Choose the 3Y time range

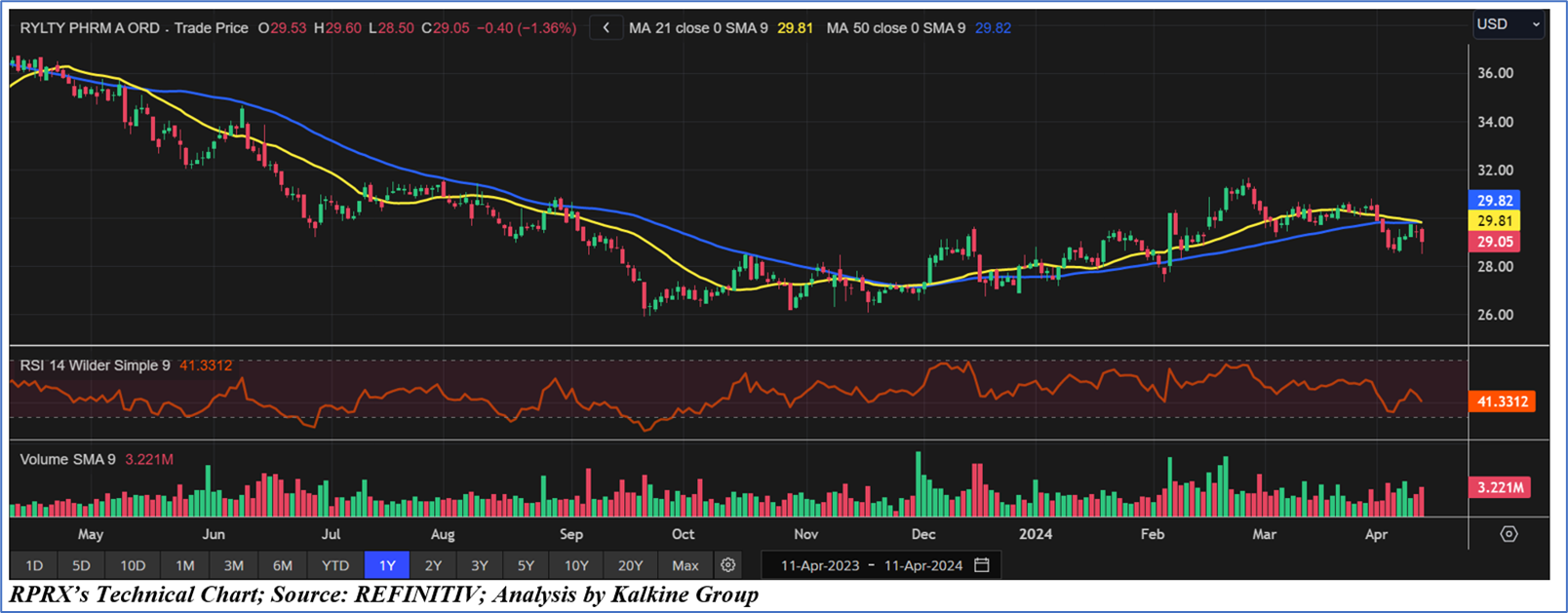pyautogui.click(x=480, y=565)
